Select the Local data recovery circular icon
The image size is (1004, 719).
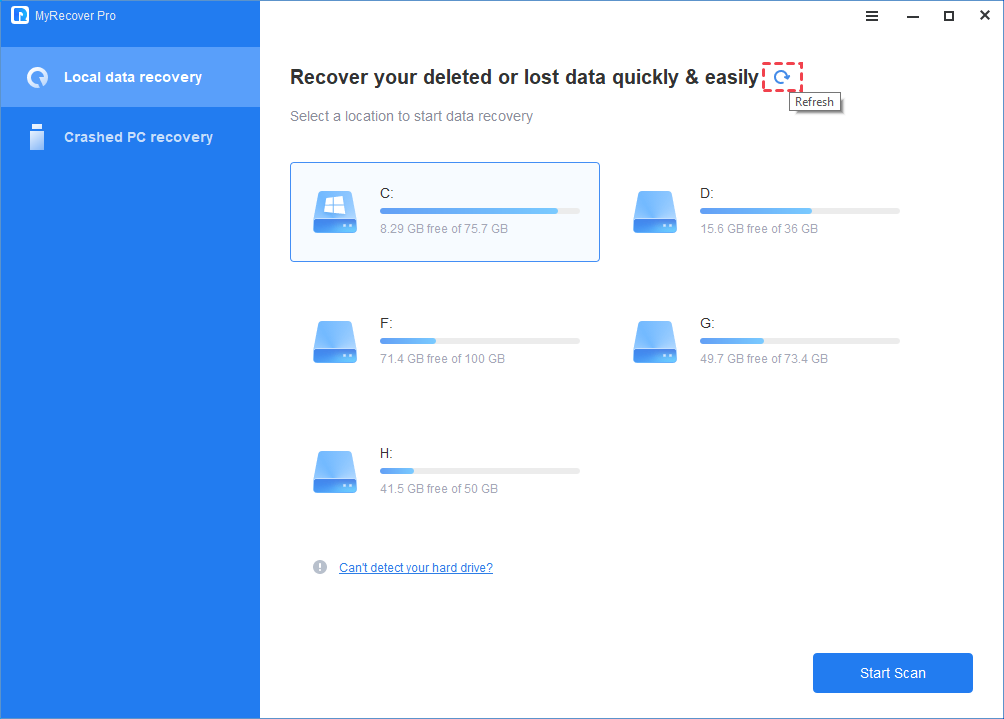click(37, 76)
